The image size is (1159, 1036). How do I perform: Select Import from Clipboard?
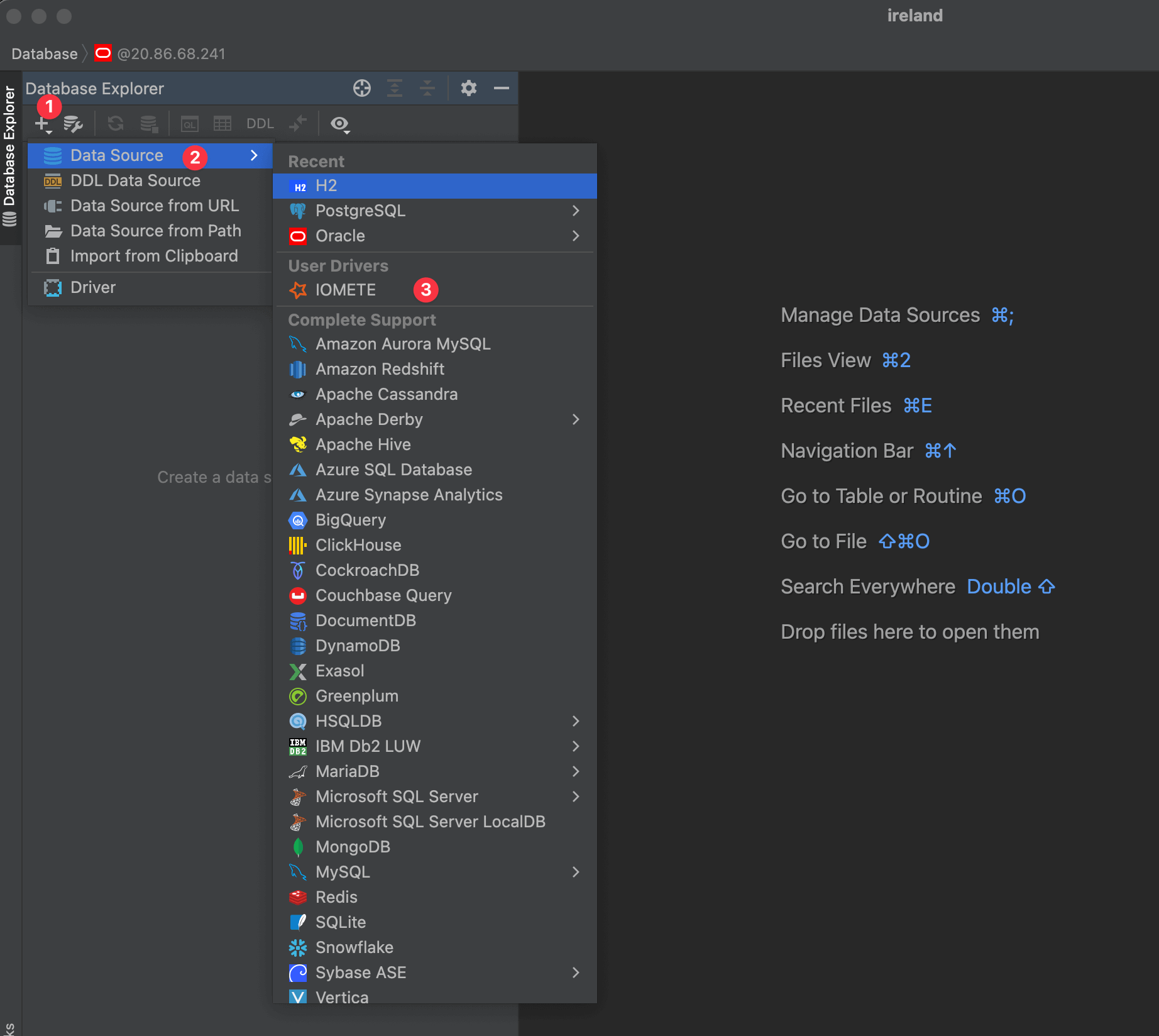tap(150, 256)
